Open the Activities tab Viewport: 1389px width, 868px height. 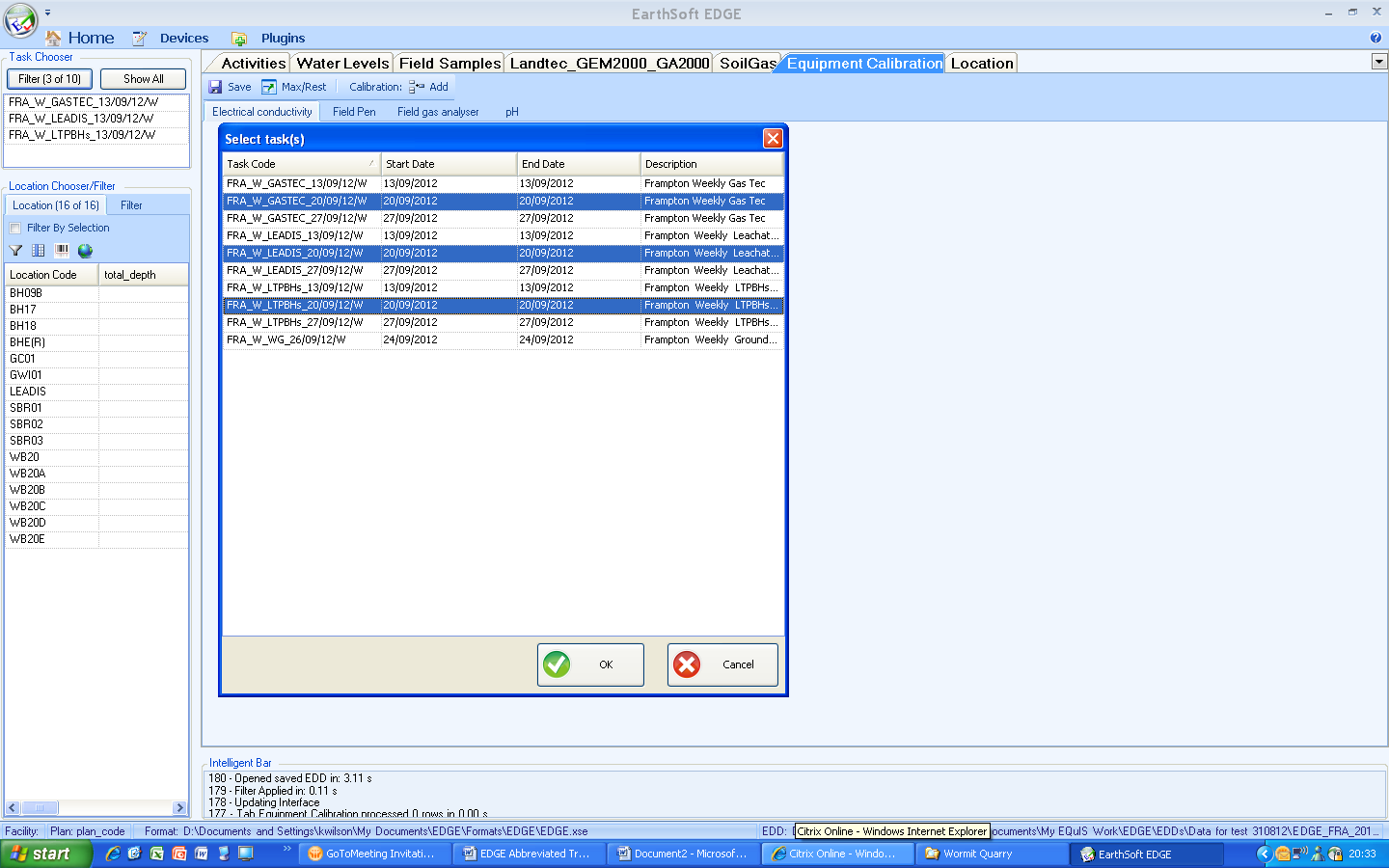click(253, 64)
